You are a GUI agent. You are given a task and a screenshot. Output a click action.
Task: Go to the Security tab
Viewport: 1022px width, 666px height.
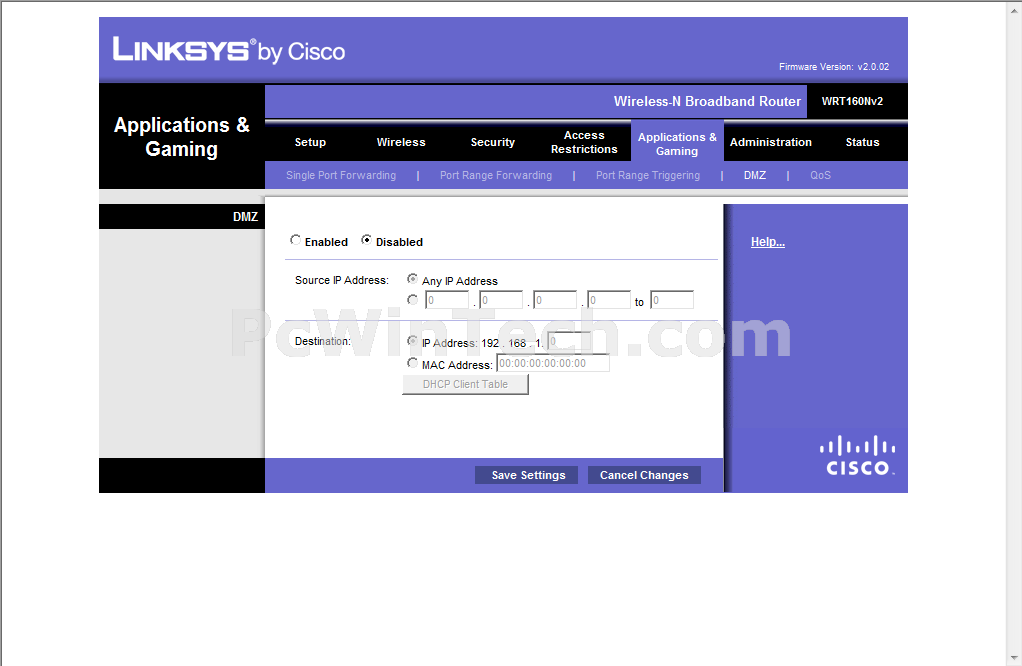click(493, 142)
